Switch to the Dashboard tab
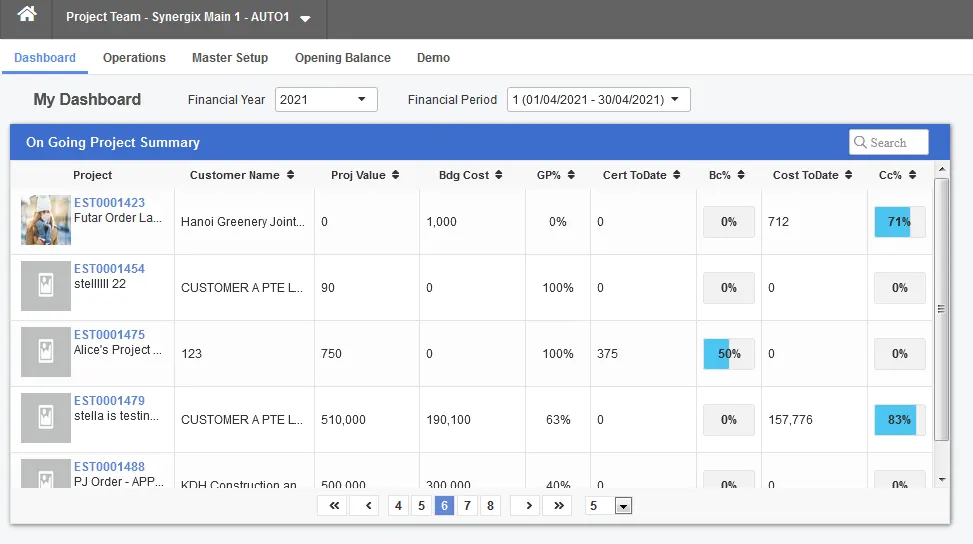 (x=45, y=58)
